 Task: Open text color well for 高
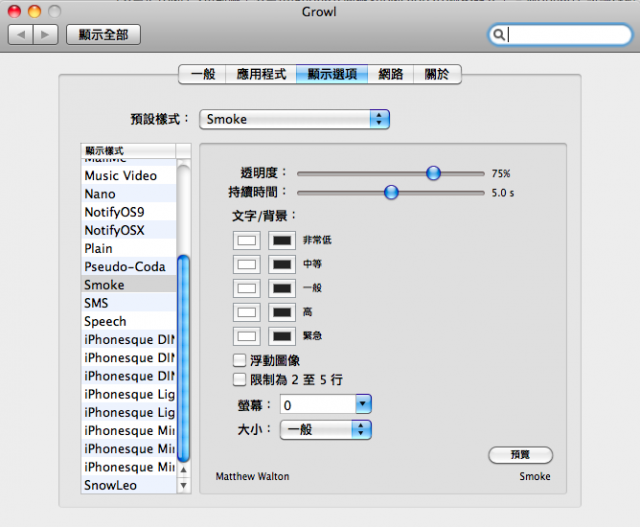pos(247,312)
